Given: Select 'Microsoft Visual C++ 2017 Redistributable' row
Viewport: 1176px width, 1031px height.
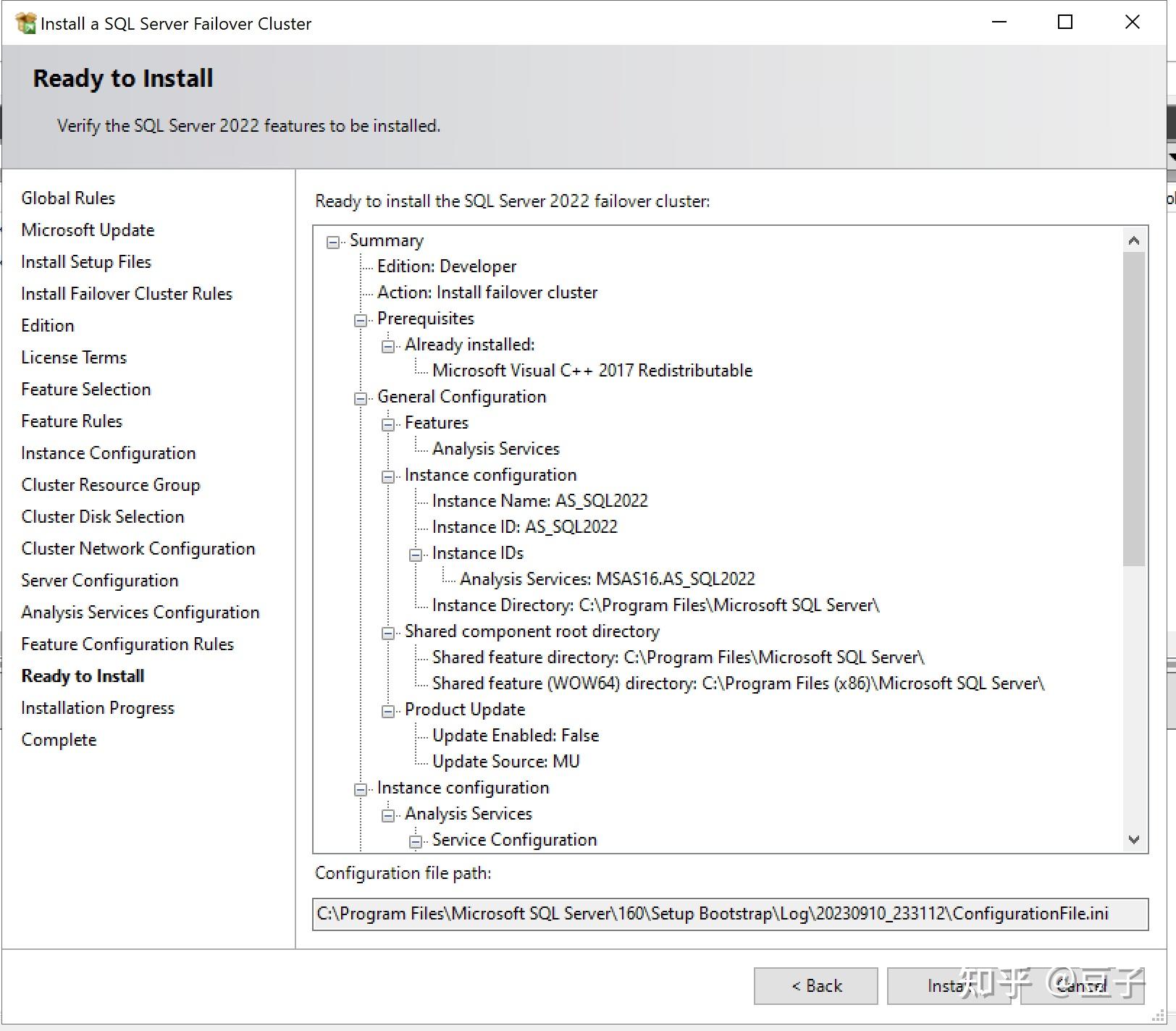Looking at the screenshot, I should point(592,371).
